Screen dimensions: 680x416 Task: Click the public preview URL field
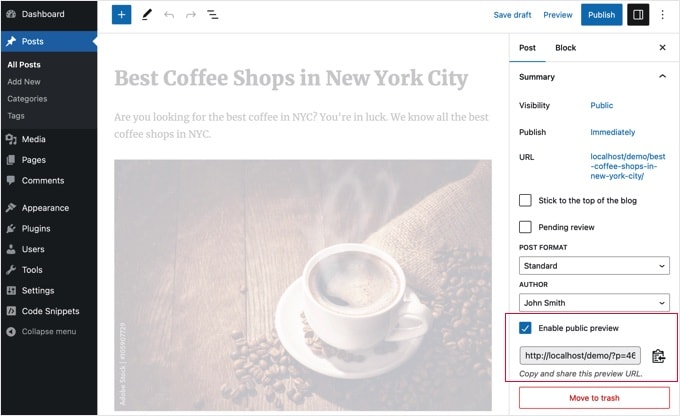click(x=580, y=356)
